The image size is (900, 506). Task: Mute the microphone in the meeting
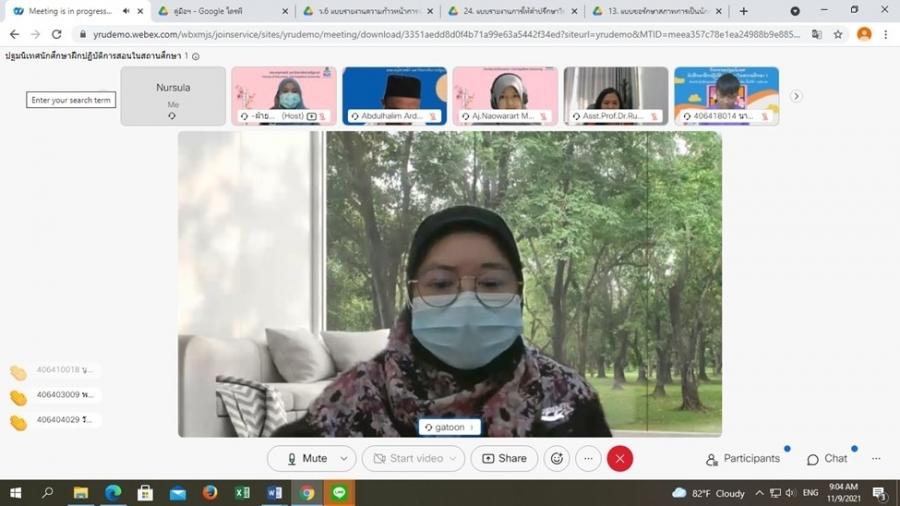tap(306, 458)
